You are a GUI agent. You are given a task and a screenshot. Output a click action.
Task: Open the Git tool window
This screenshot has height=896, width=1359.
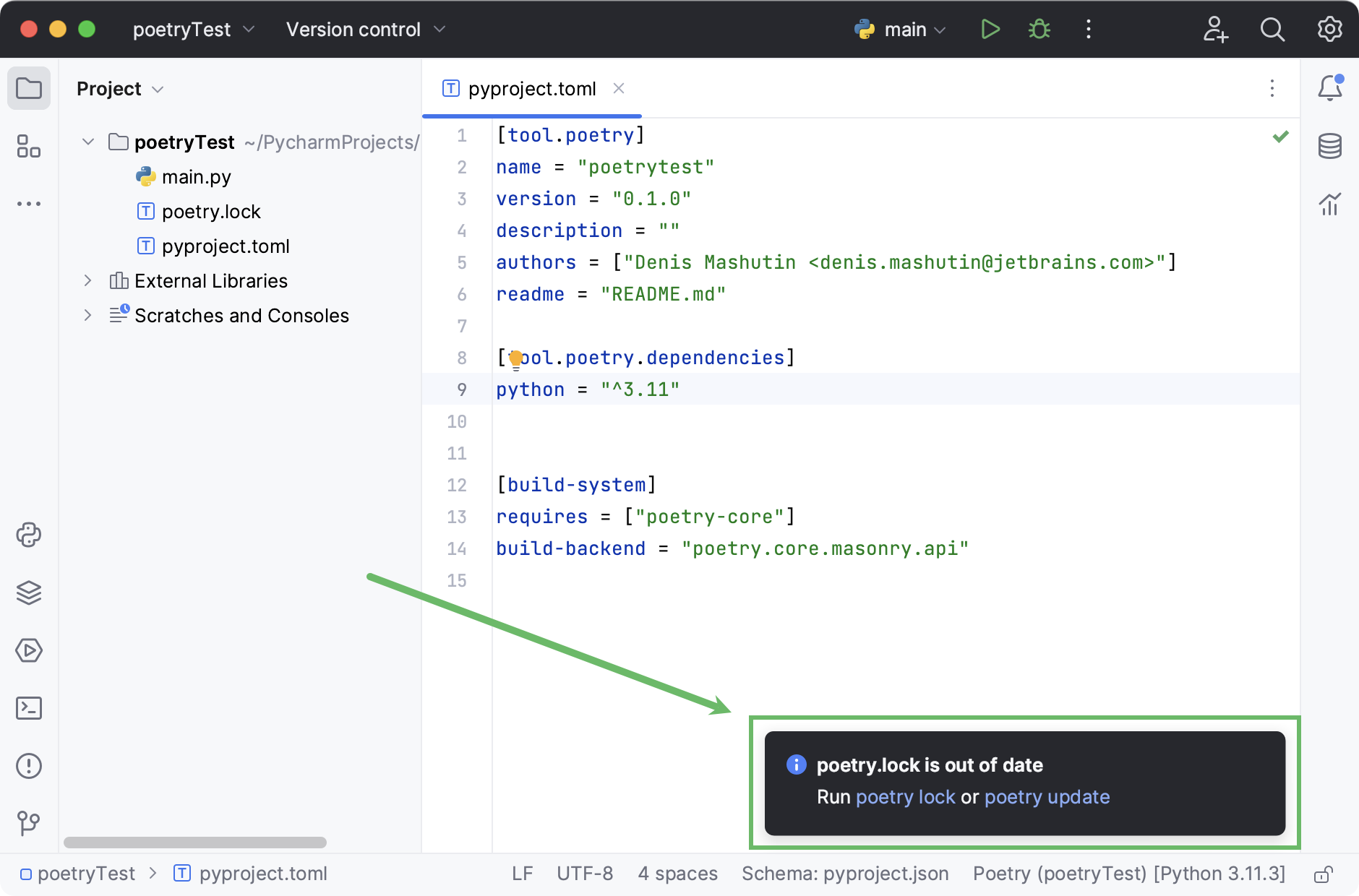click(x=29, y=822)
